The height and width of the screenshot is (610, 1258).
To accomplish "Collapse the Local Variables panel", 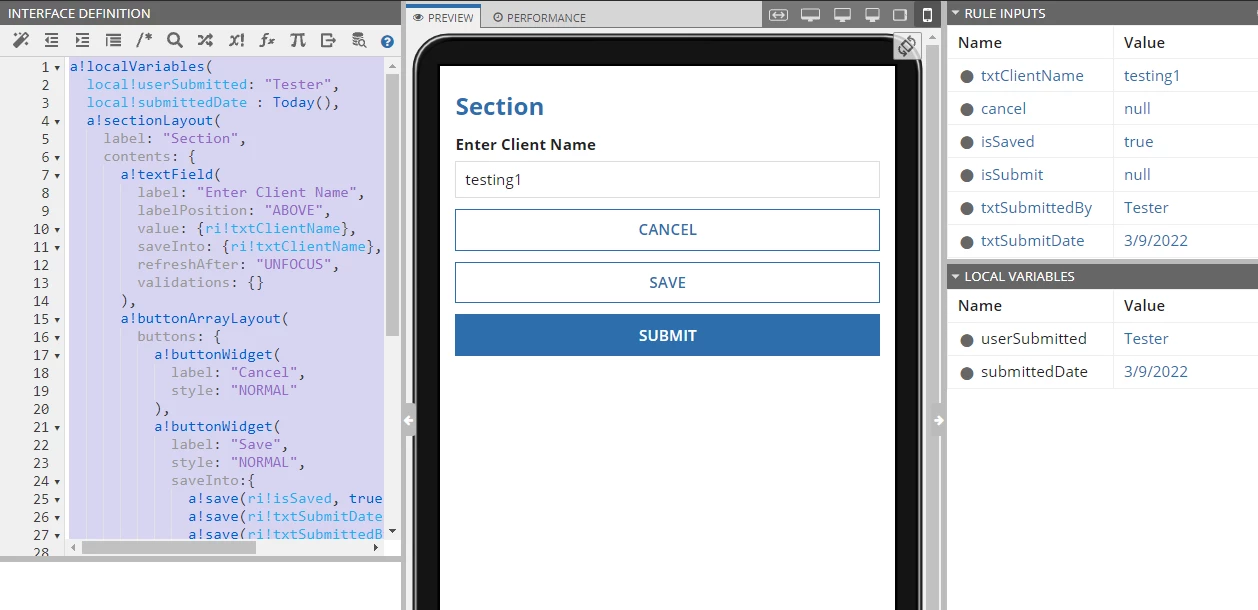I will click(x=955, y=276).
